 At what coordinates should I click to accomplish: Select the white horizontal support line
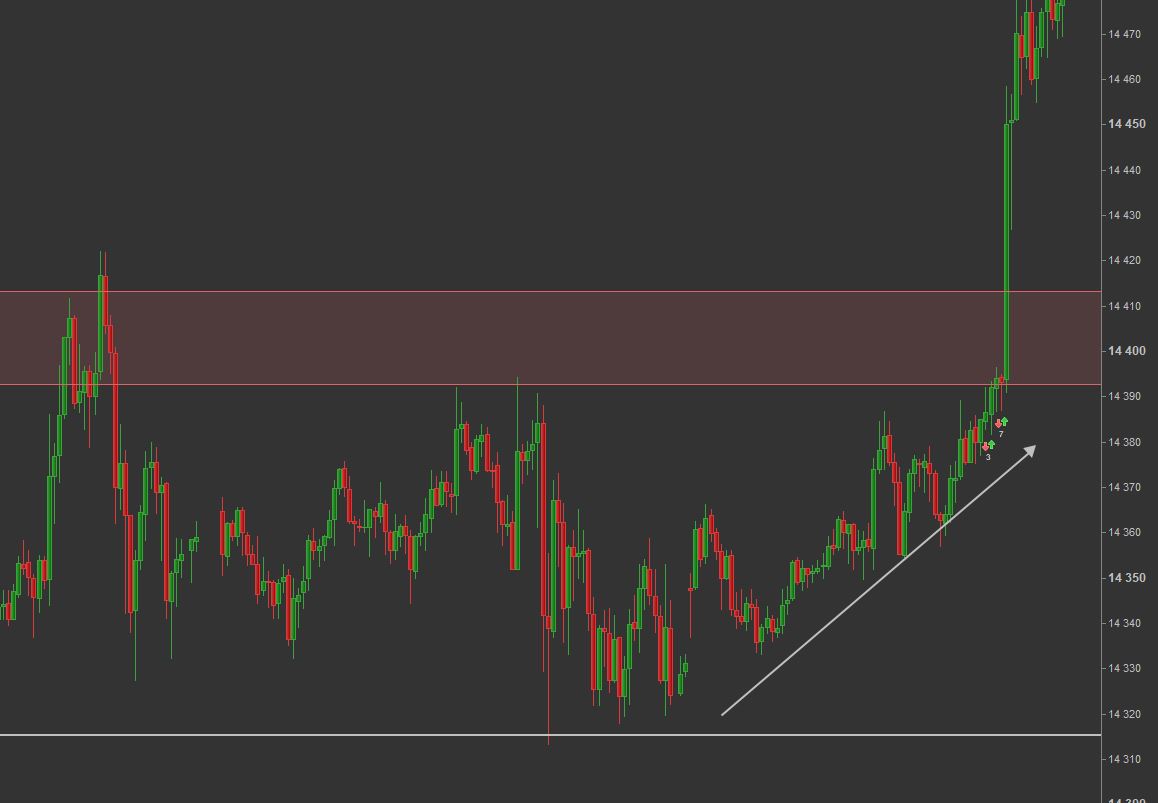point(550,735)
